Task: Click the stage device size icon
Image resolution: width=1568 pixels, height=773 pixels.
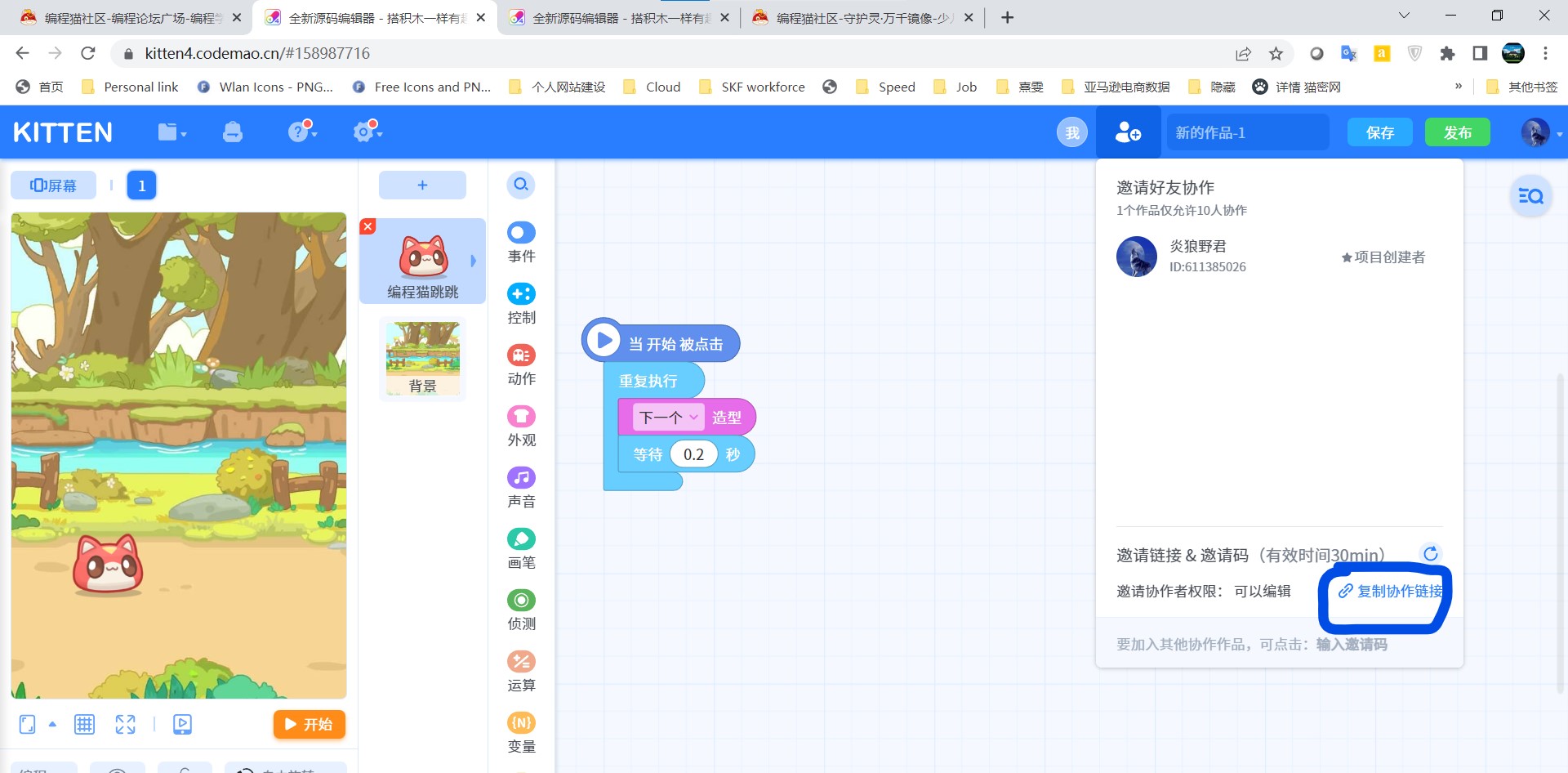Action: pyautogui.click(x=27, y=724)
